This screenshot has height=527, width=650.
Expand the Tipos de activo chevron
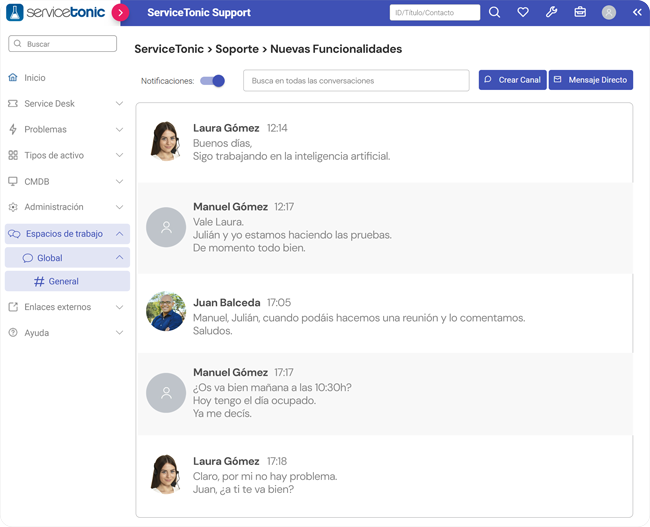click(119, 155)
